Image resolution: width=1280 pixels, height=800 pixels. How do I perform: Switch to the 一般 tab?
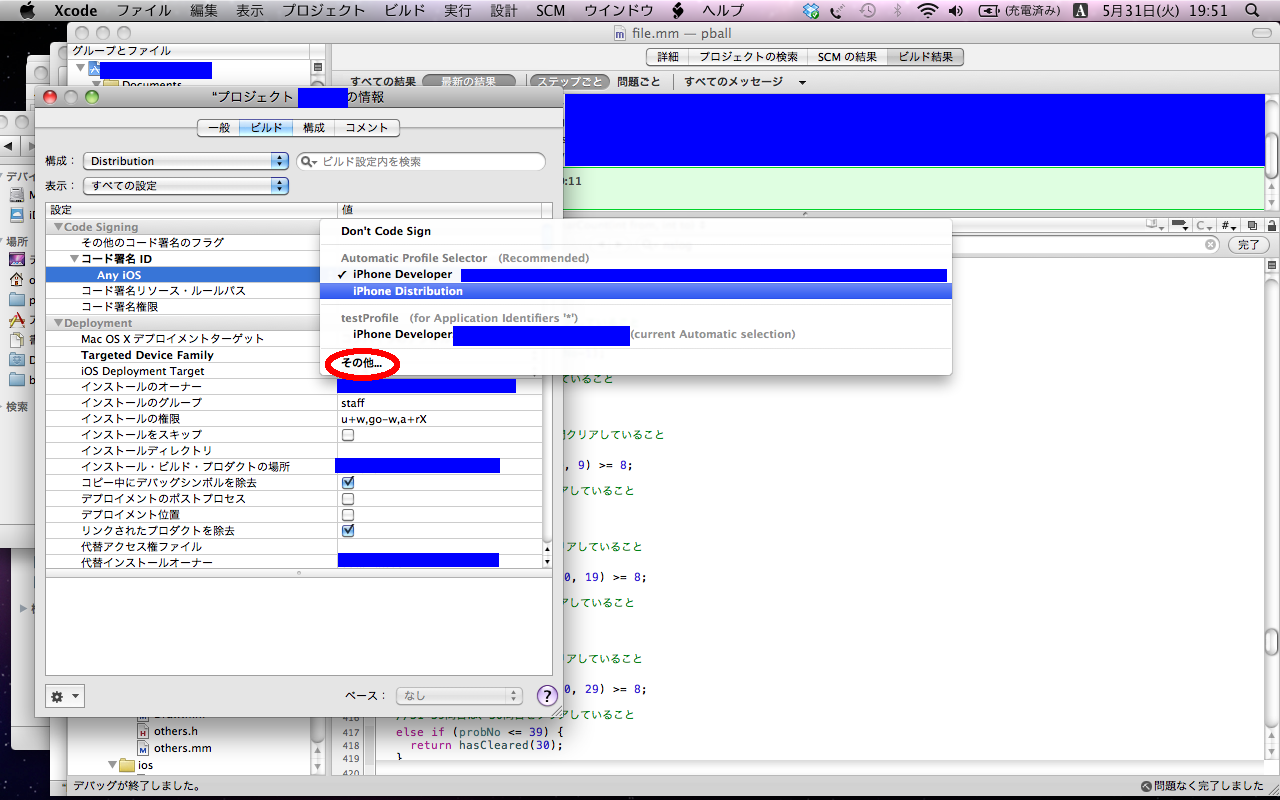pos(218,128)
